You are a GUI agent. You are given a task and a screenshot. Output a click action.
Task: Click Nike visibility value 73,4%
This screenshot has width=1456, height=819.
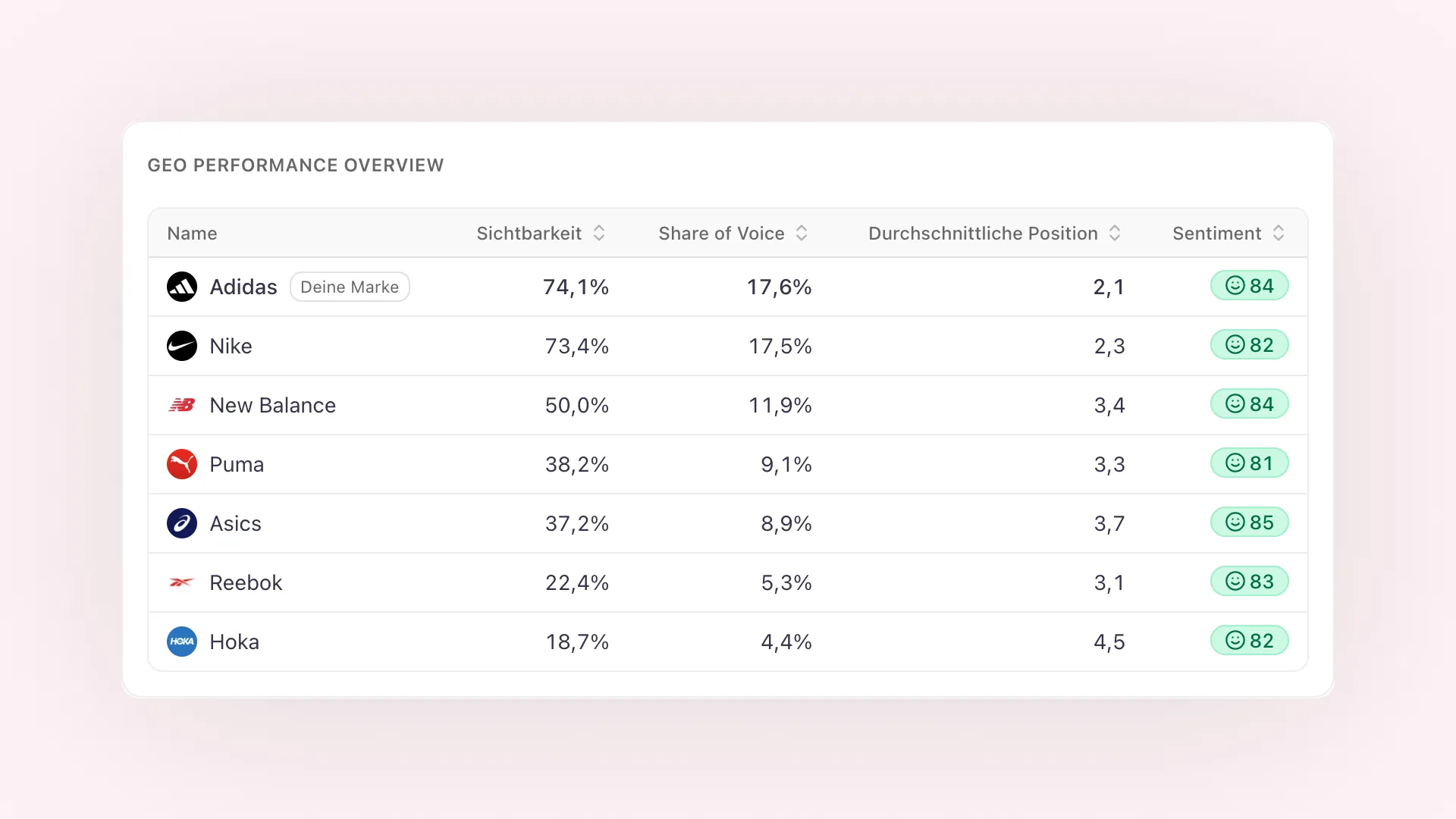577,346
